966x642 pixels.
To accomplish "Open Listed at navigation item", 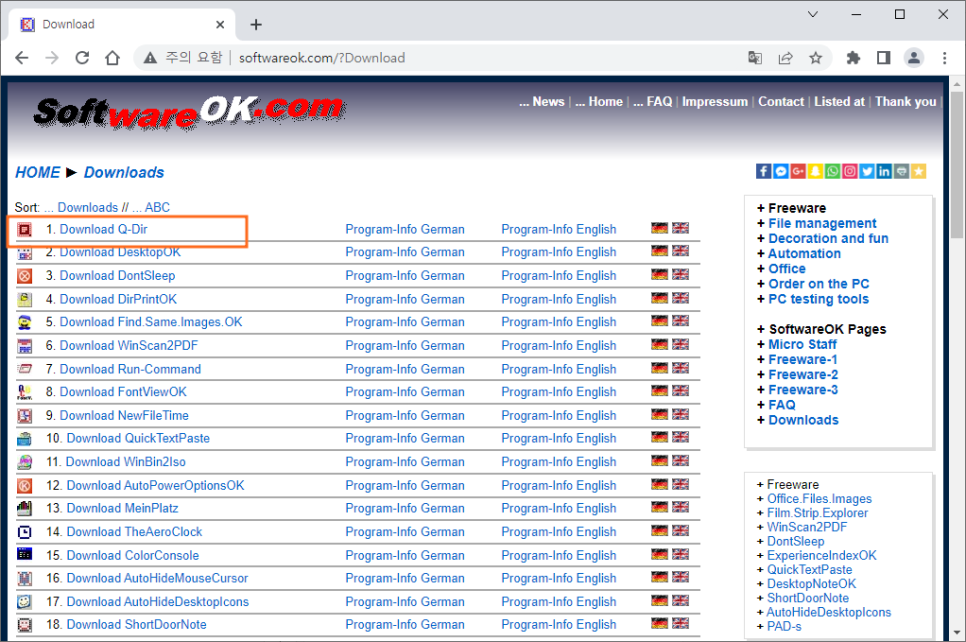I will (839, 102).
